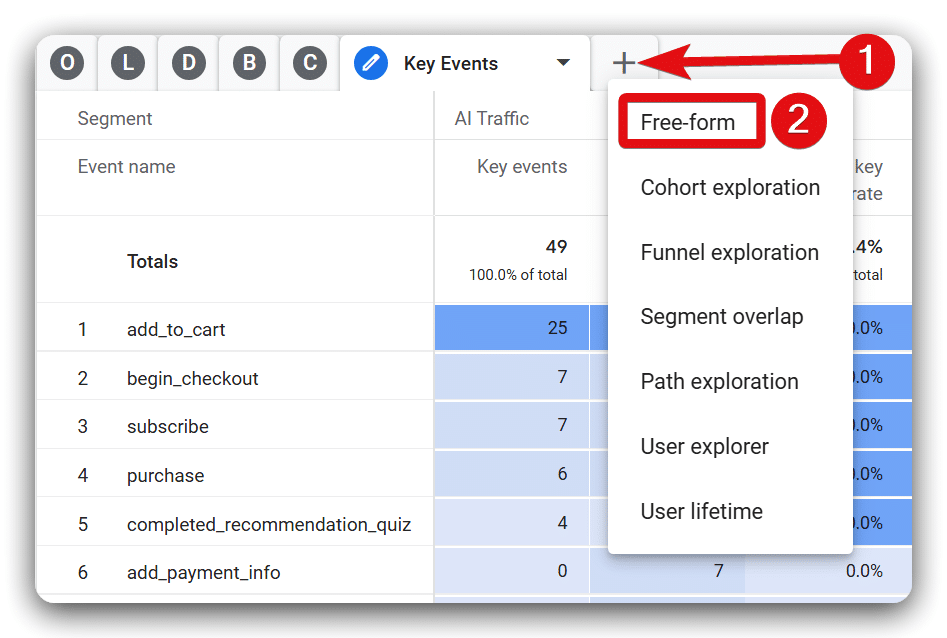This screenshot has width=947, height=638.
Task: Select the completed_recommendation_quiz row
Action: click(x=268, y=524)
